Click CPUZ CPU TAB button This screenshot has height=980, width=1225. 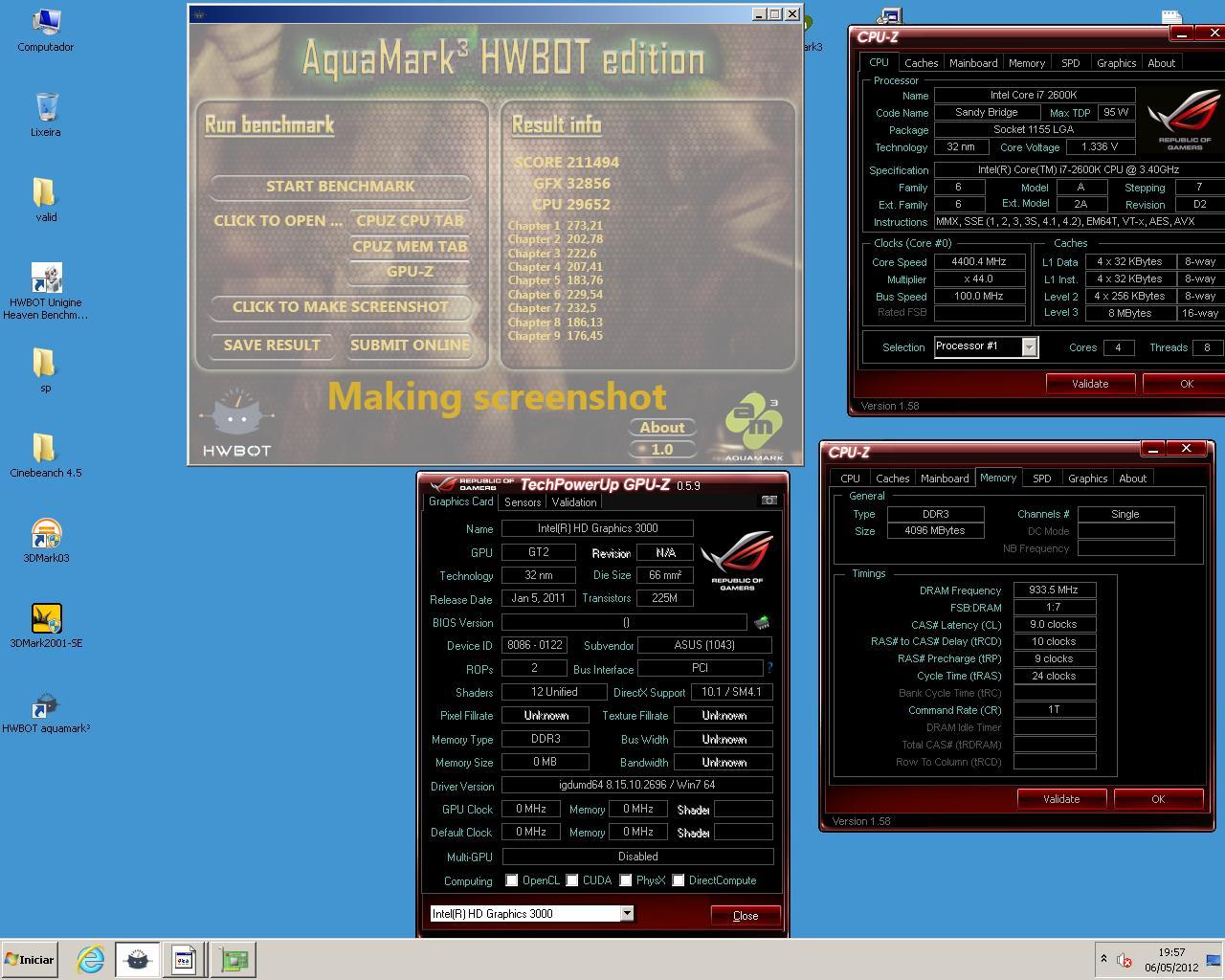[x=410, y=220]
